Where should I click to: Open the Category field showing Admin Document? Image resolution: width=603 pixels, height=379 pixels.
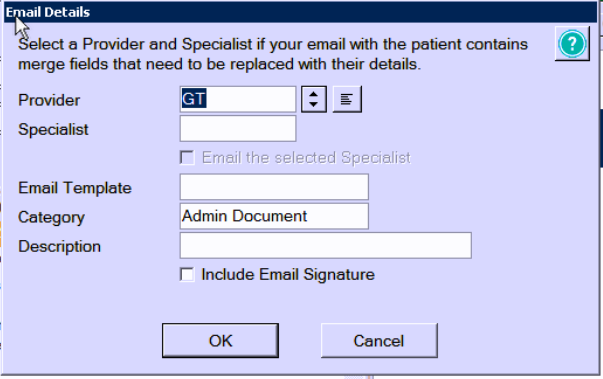[274, 216]
